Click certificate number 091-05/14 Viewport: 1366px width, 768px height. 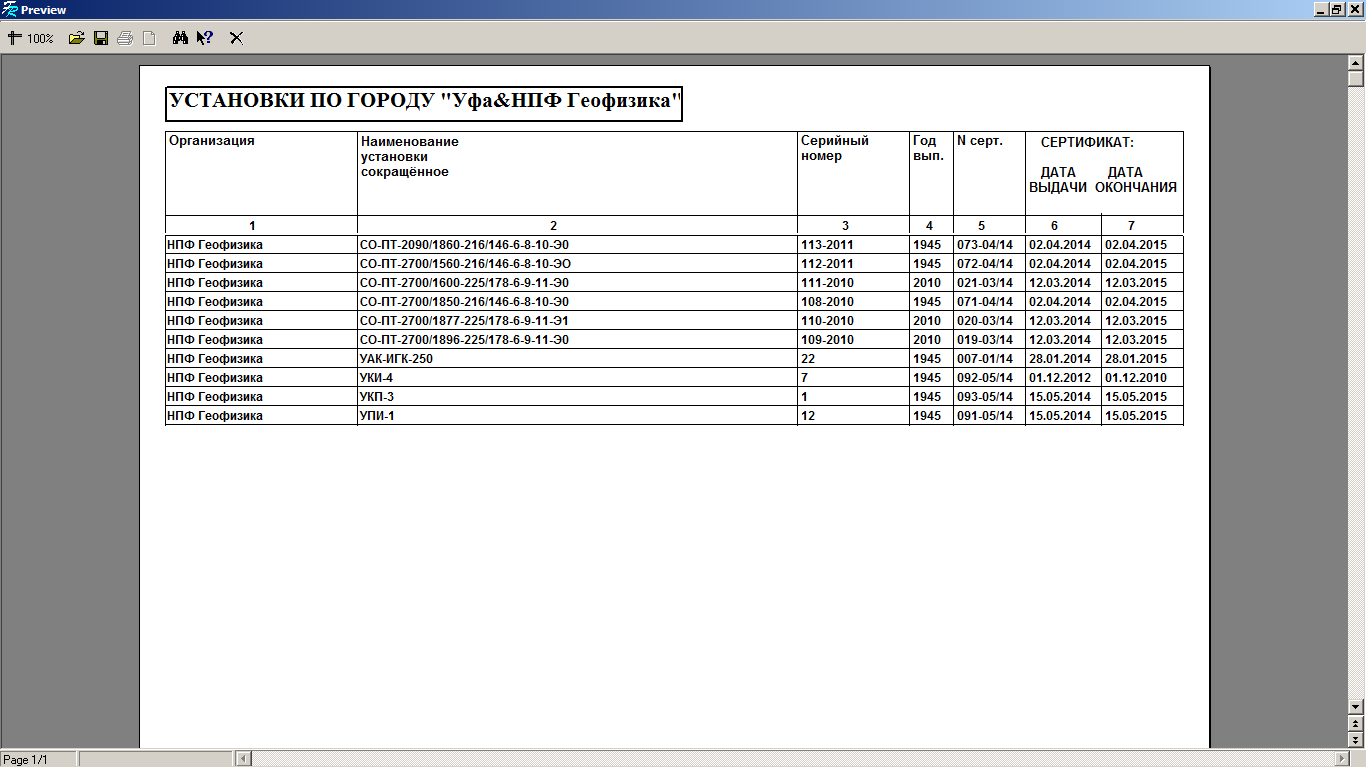tap(985, 416)
